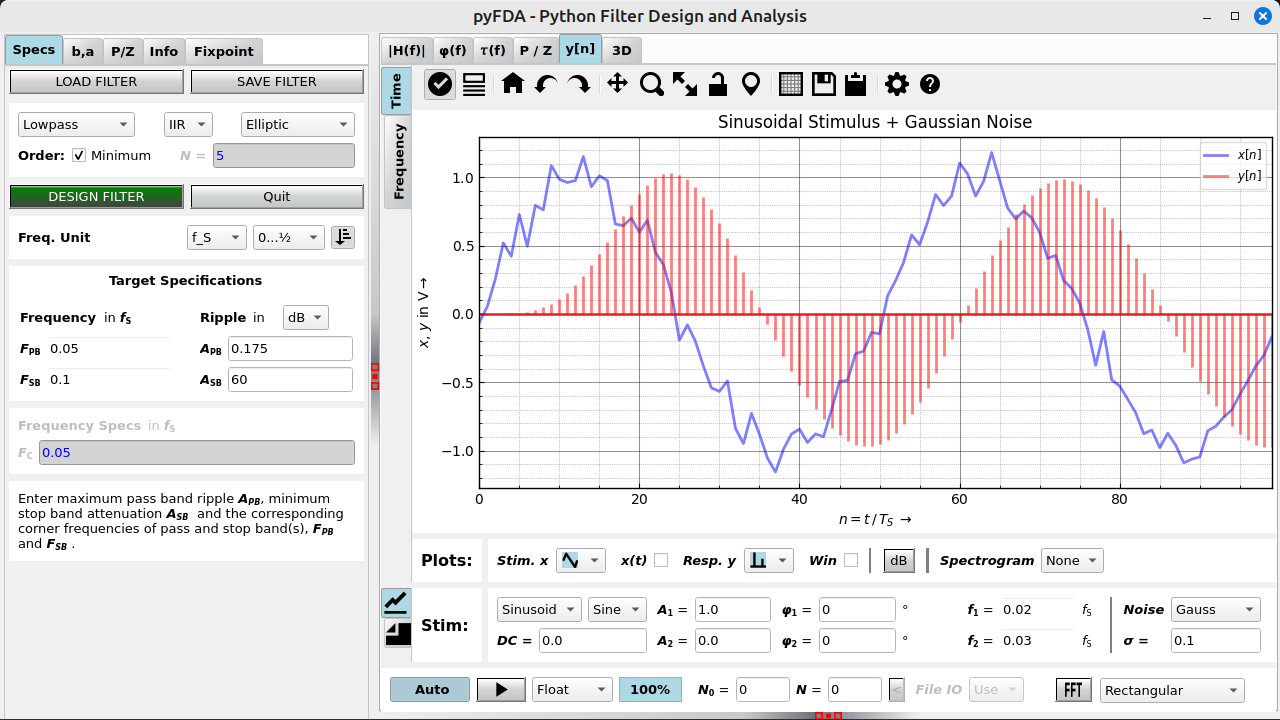Open the 0...½ frequency range dropdown

click(x=289, y=237)
